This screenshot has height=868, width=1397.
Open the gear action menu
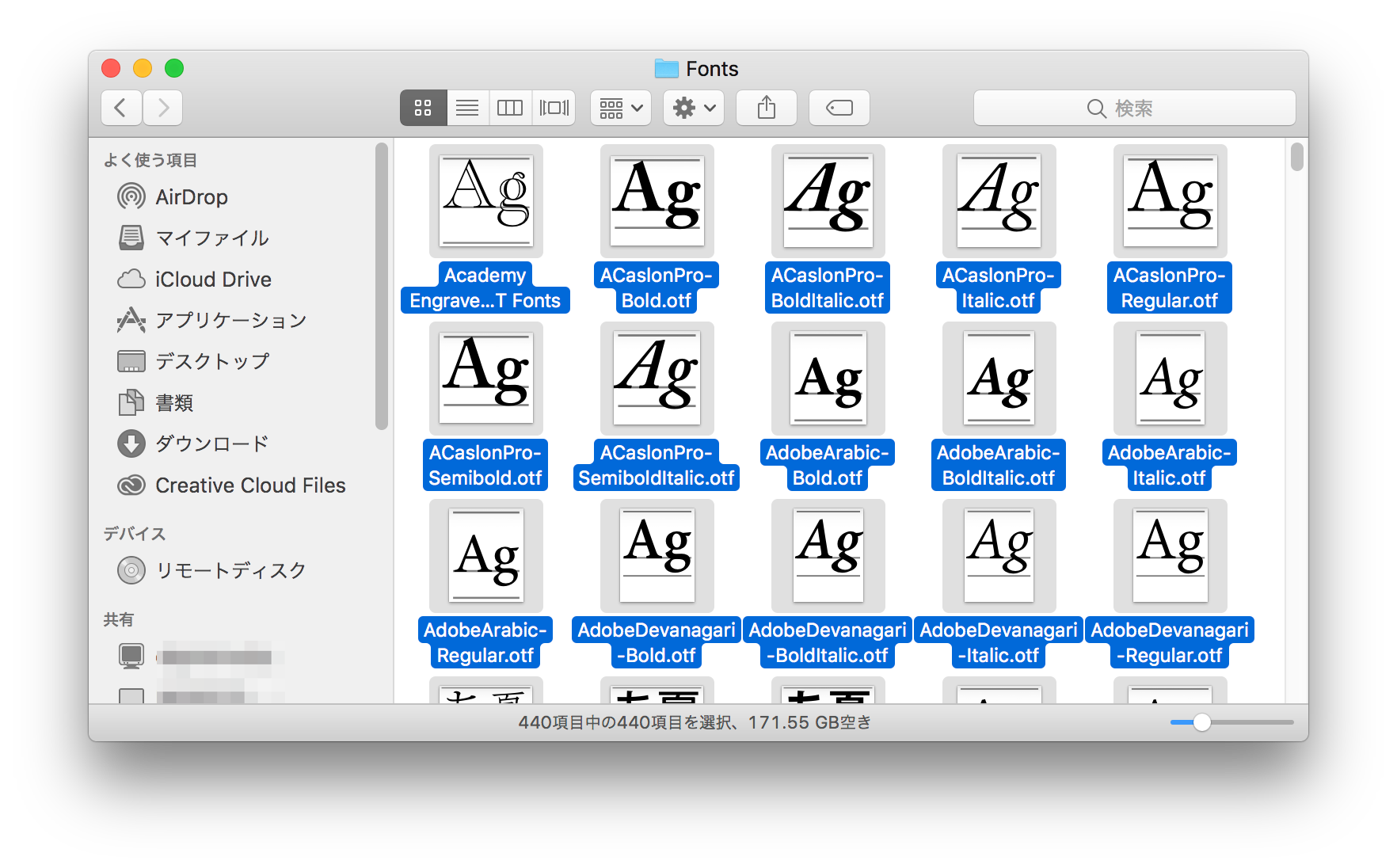[694, 108]
